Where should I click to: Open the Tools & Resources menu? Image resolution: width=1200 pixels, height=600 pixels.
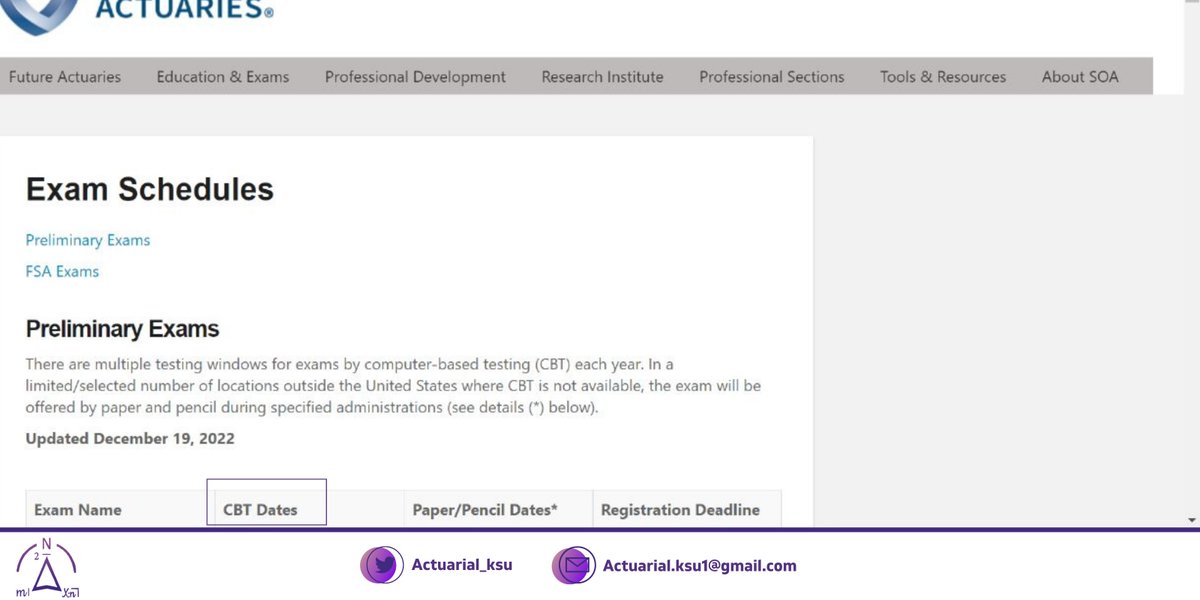[x=943, y=77]
